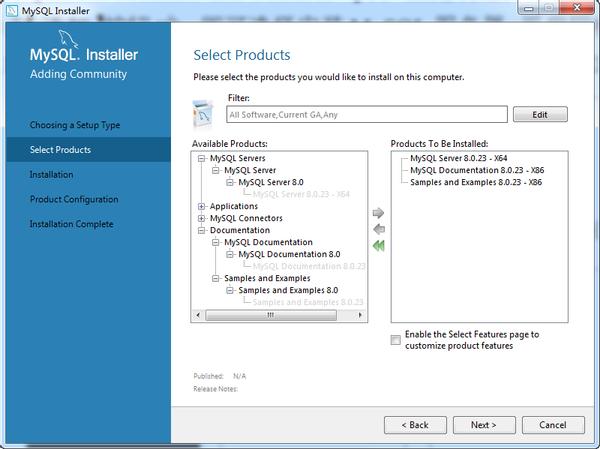Click the filter document icon
600x449 pixels.
205,113
